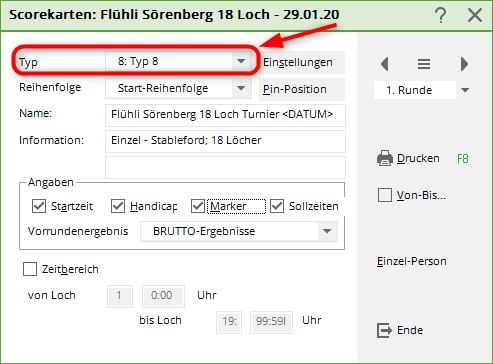Open the 1. Runde dropdown
493x364 pixels.
465,90
